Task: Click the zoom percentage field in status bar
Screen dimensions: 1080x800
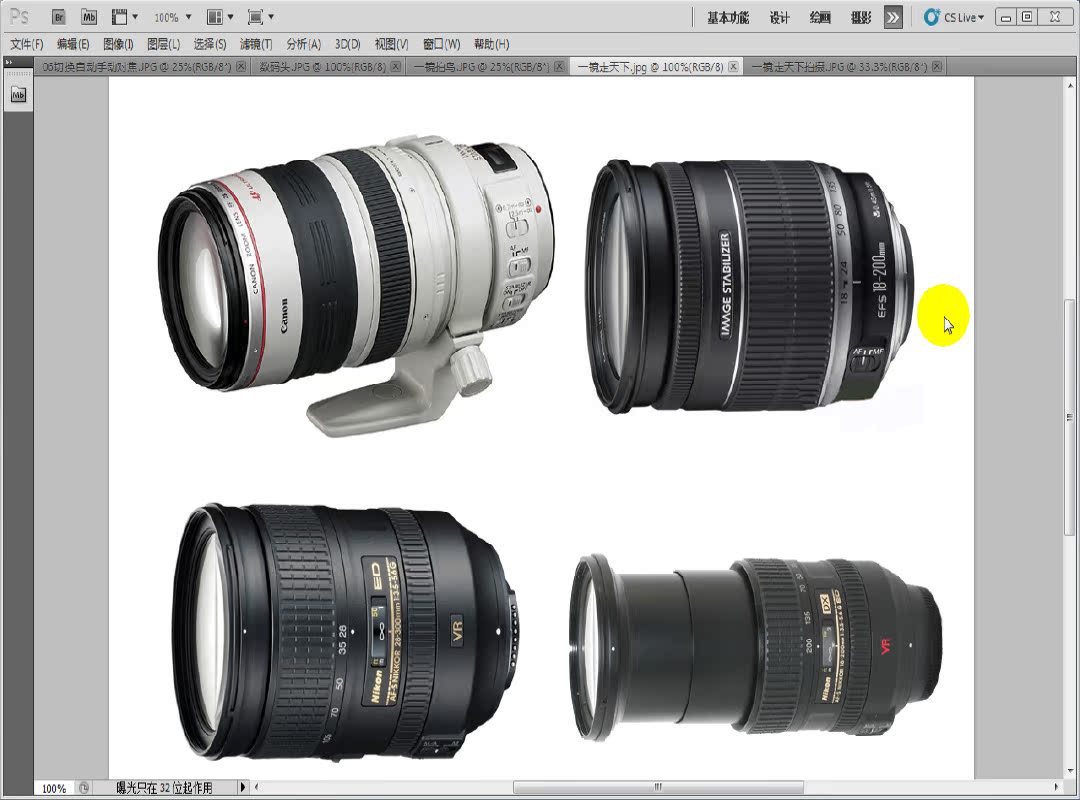Action: pos(54,788)
